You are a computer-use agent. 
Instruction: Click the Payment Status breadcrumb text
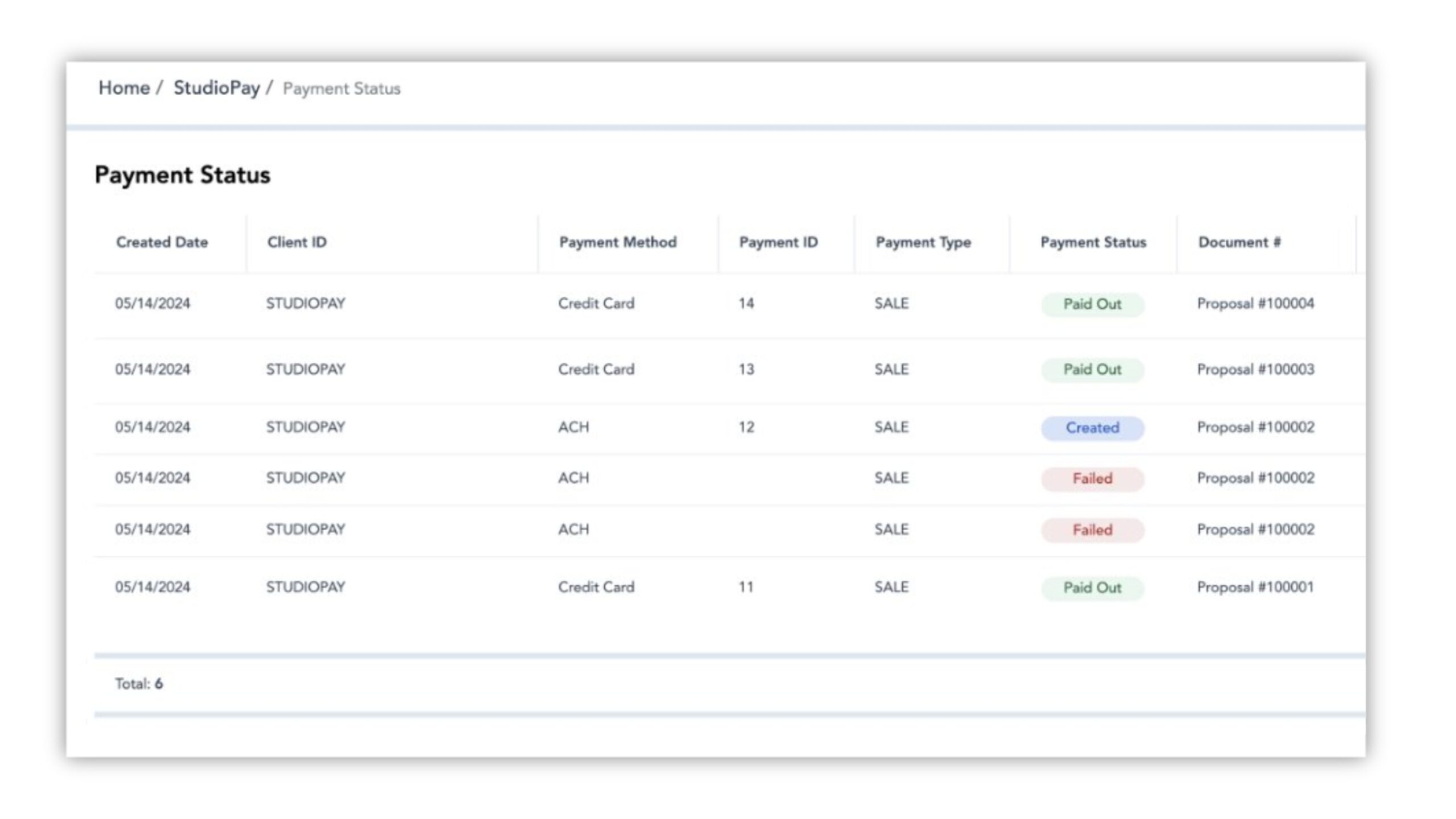(x=341, y=89)
